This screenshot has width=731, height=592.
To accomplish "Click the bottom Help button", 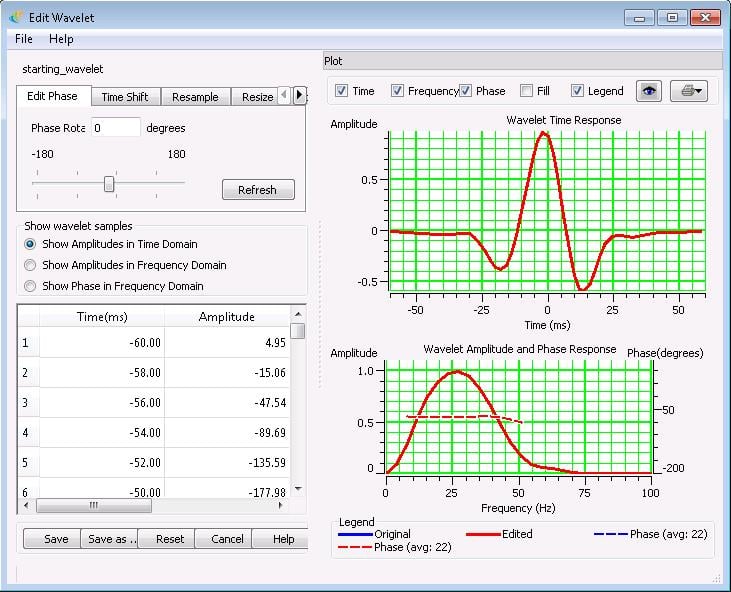I will (281, 539).
